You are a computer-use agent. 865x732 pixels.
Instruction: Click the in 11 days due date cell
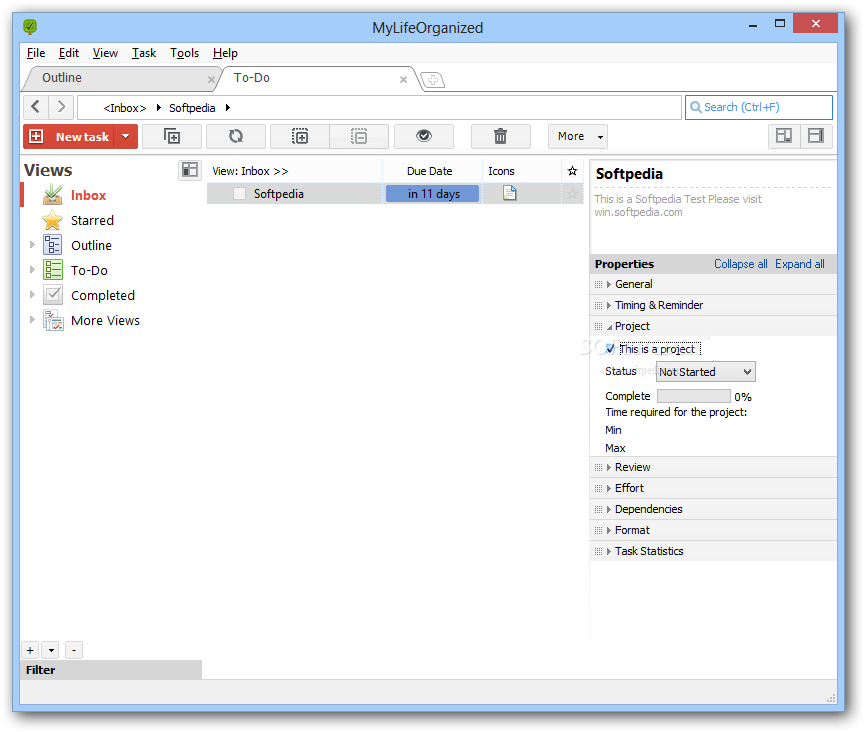click(x=432, y=194)
